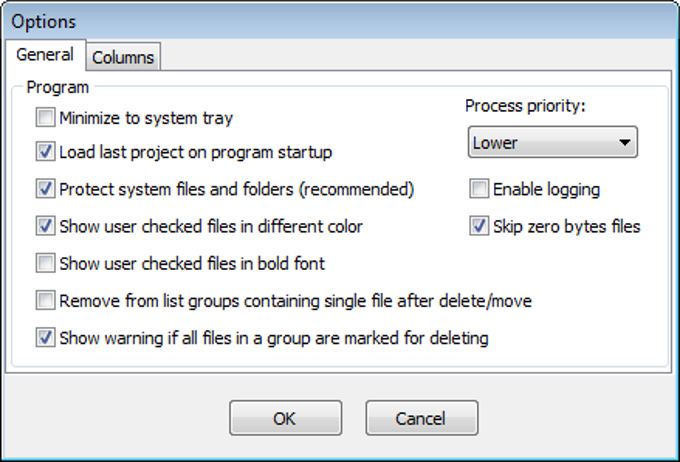The image size is (680, 462).
Task: Enable logging checkbox
Action: click(x=479, y=189)
